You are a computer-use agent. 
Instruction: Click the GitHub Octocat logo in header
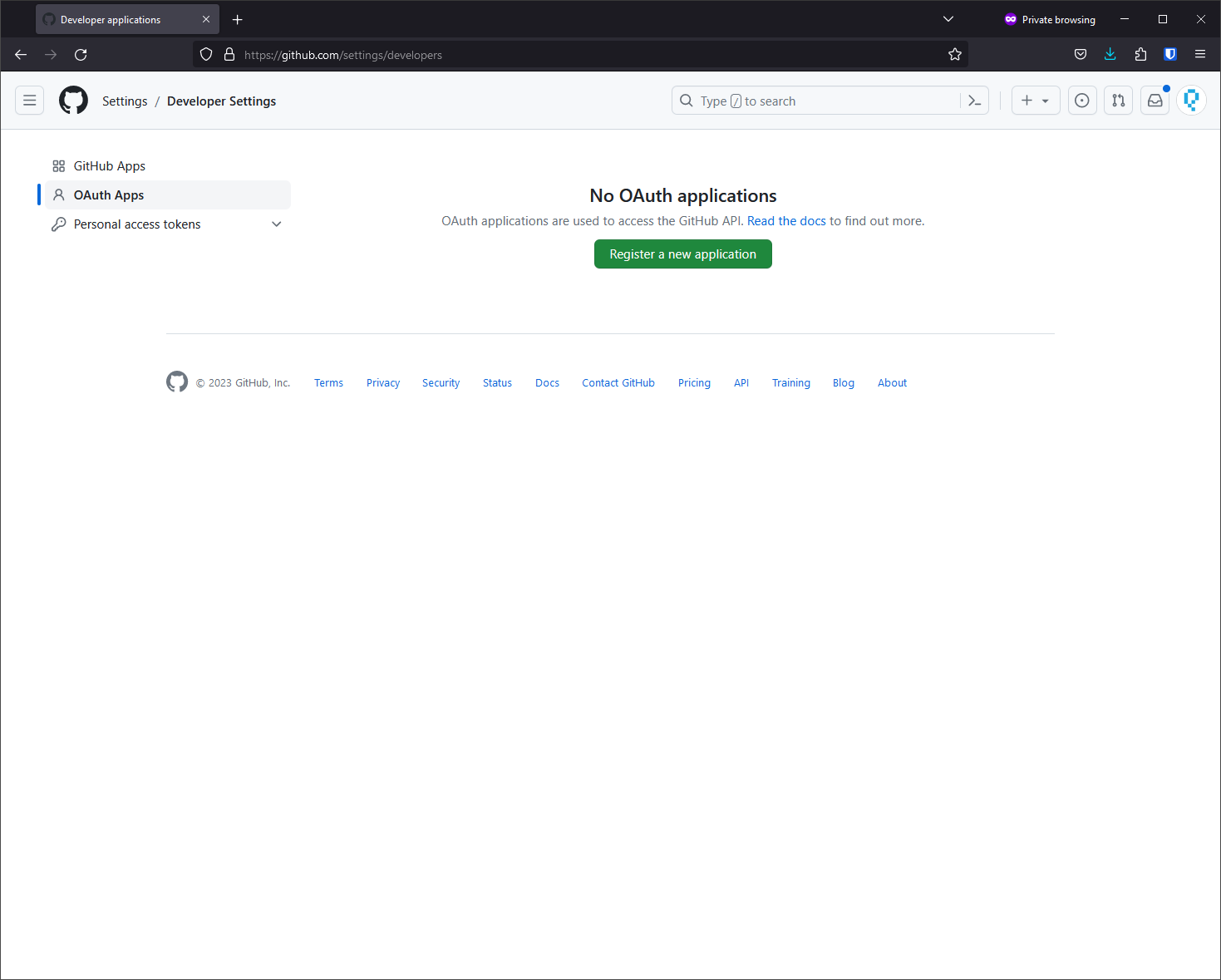pyautogui.click(x=73, y=101)
